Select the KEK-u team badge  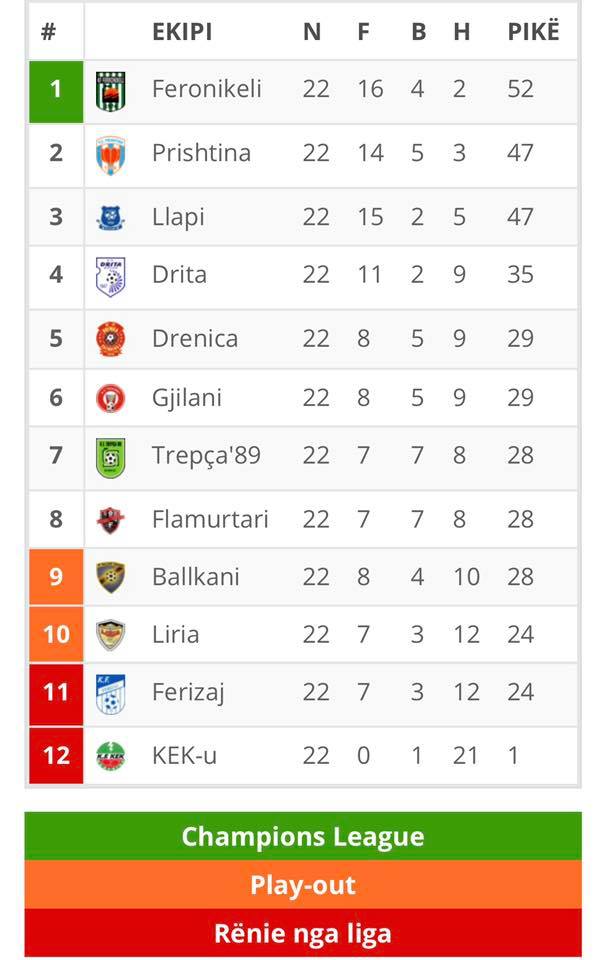pos(111,756)
